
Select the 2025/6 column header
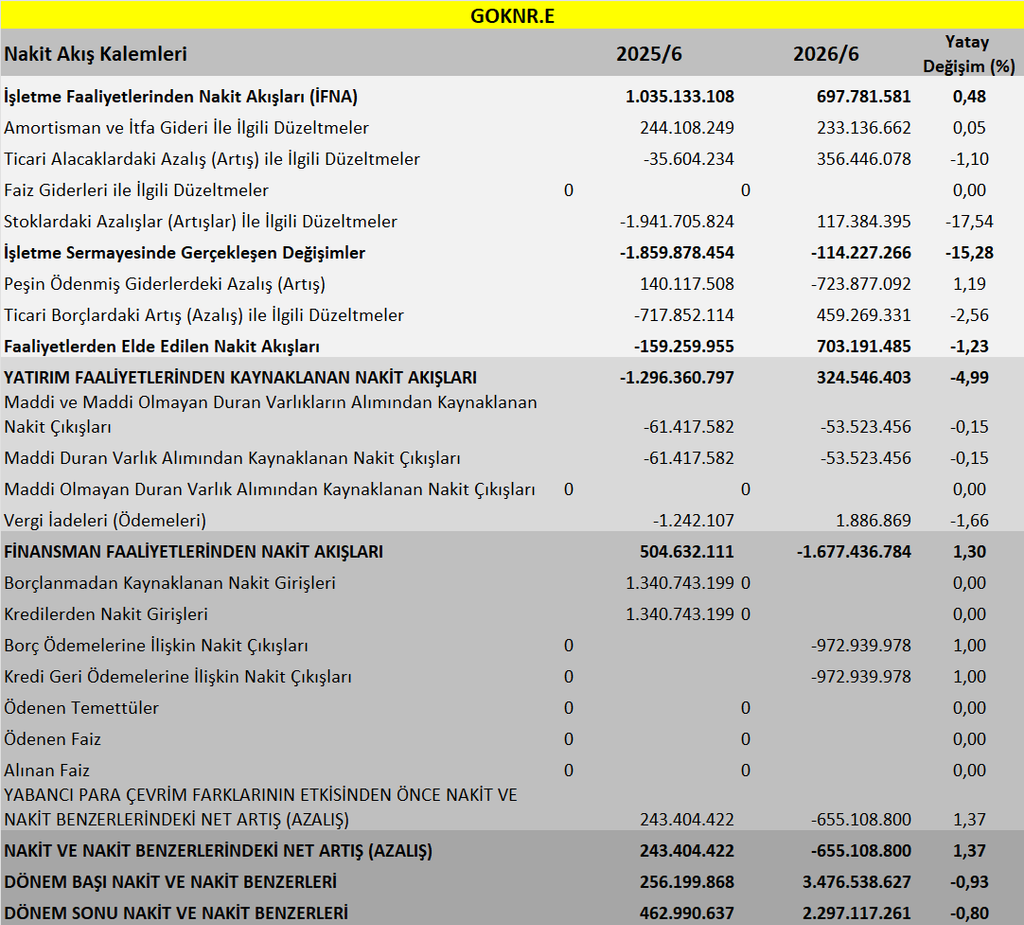[x=648, y=54]
